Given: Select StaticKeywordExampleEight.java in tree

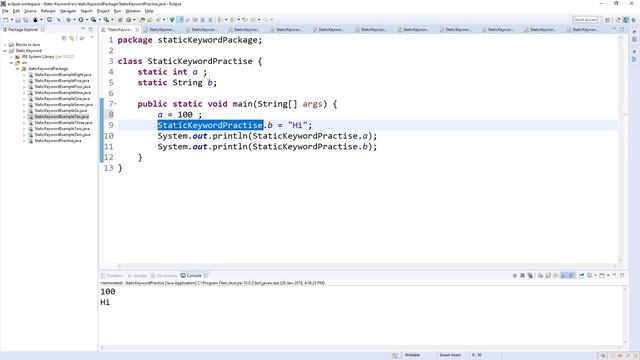Looking at the screenshot, I should (63, 75).
